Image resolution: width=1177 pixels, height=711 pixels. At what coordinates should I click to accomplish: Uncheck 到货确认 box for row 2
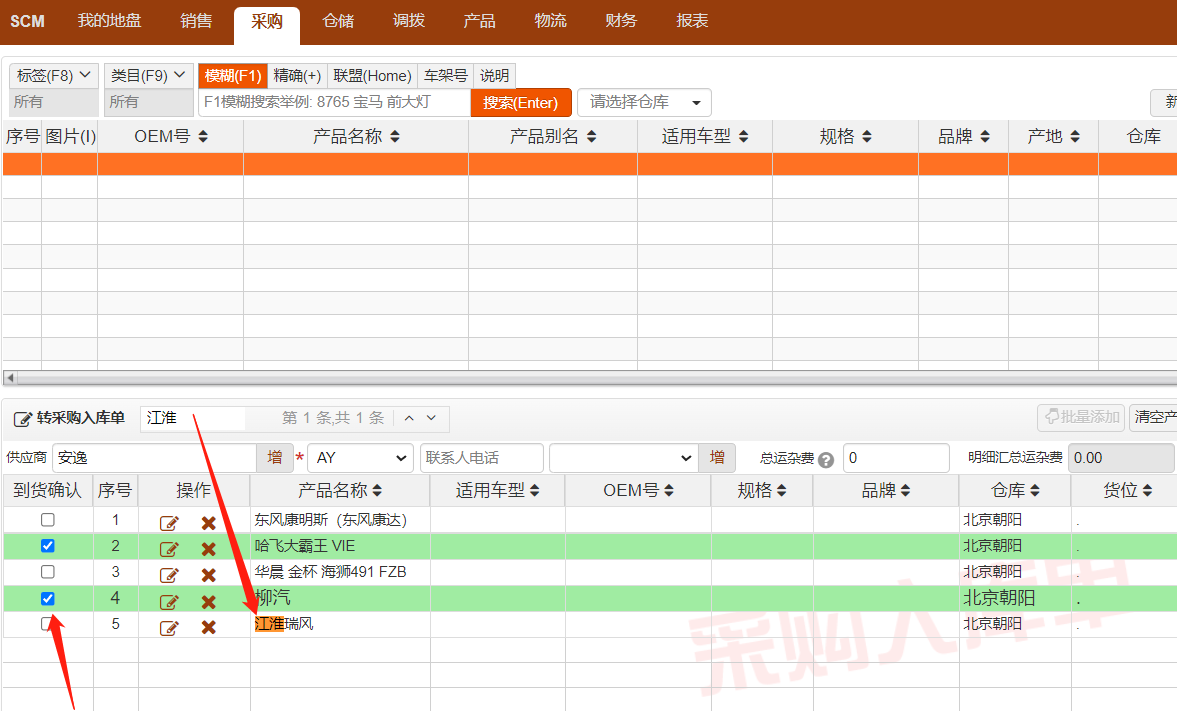[47, 546]
